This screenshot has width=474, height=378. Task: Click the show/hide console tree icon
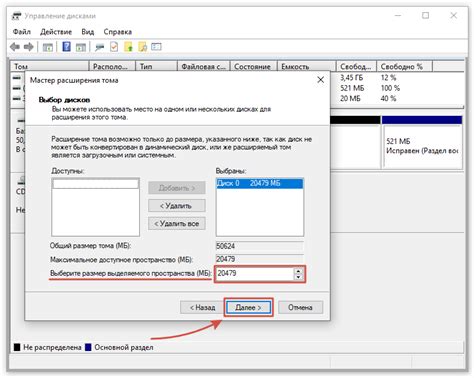(x=48, y=47)
